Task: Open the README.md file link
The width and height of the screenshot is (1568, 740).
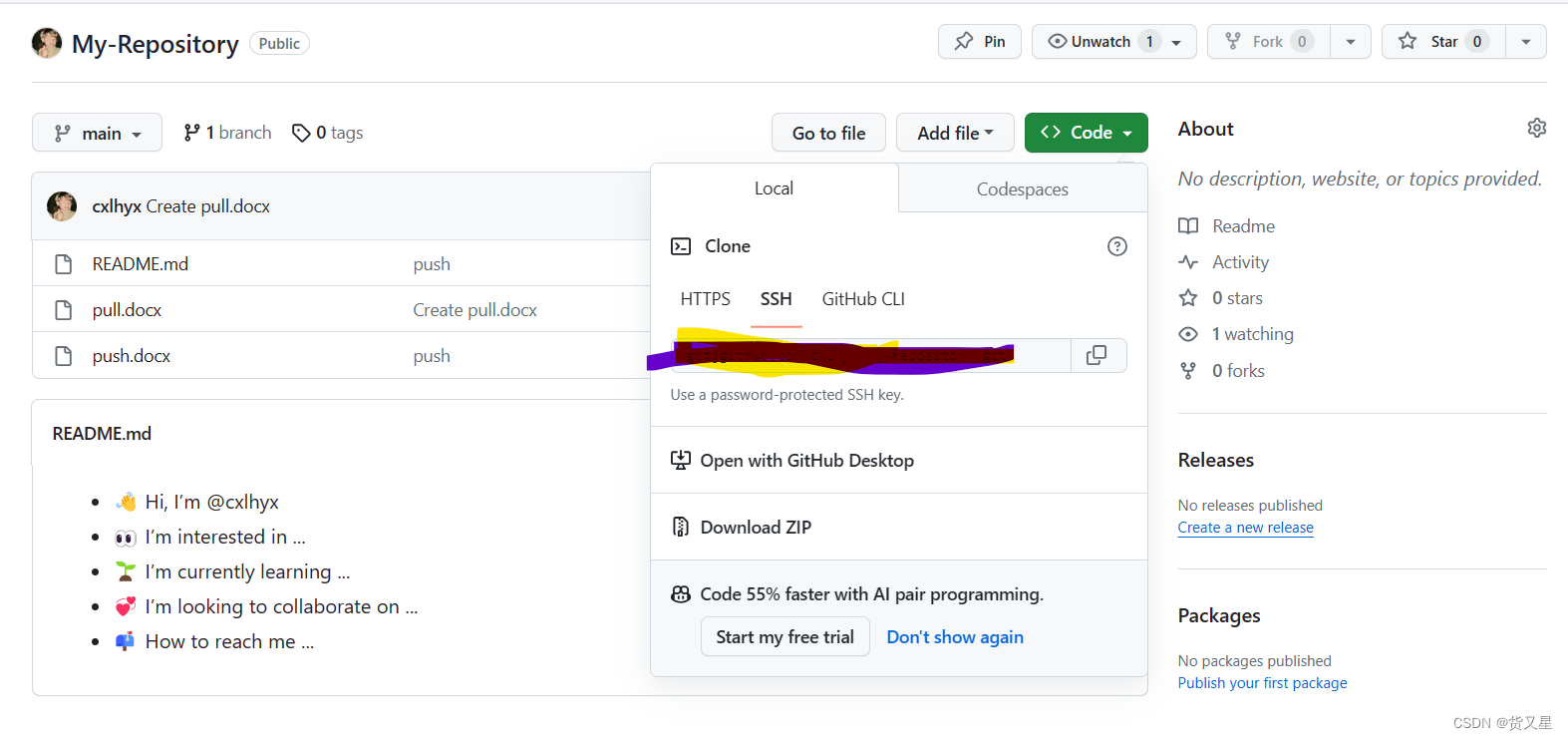Action: 141,264
